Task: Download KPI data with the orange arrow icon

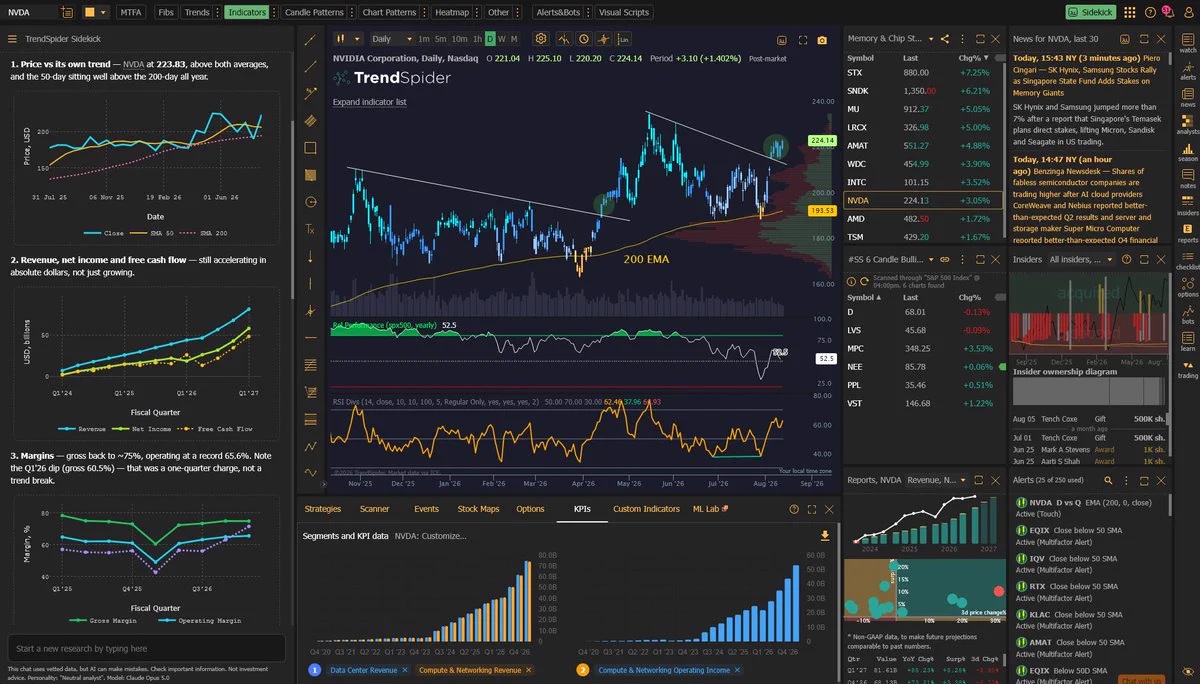Action: tap(825, 536)
